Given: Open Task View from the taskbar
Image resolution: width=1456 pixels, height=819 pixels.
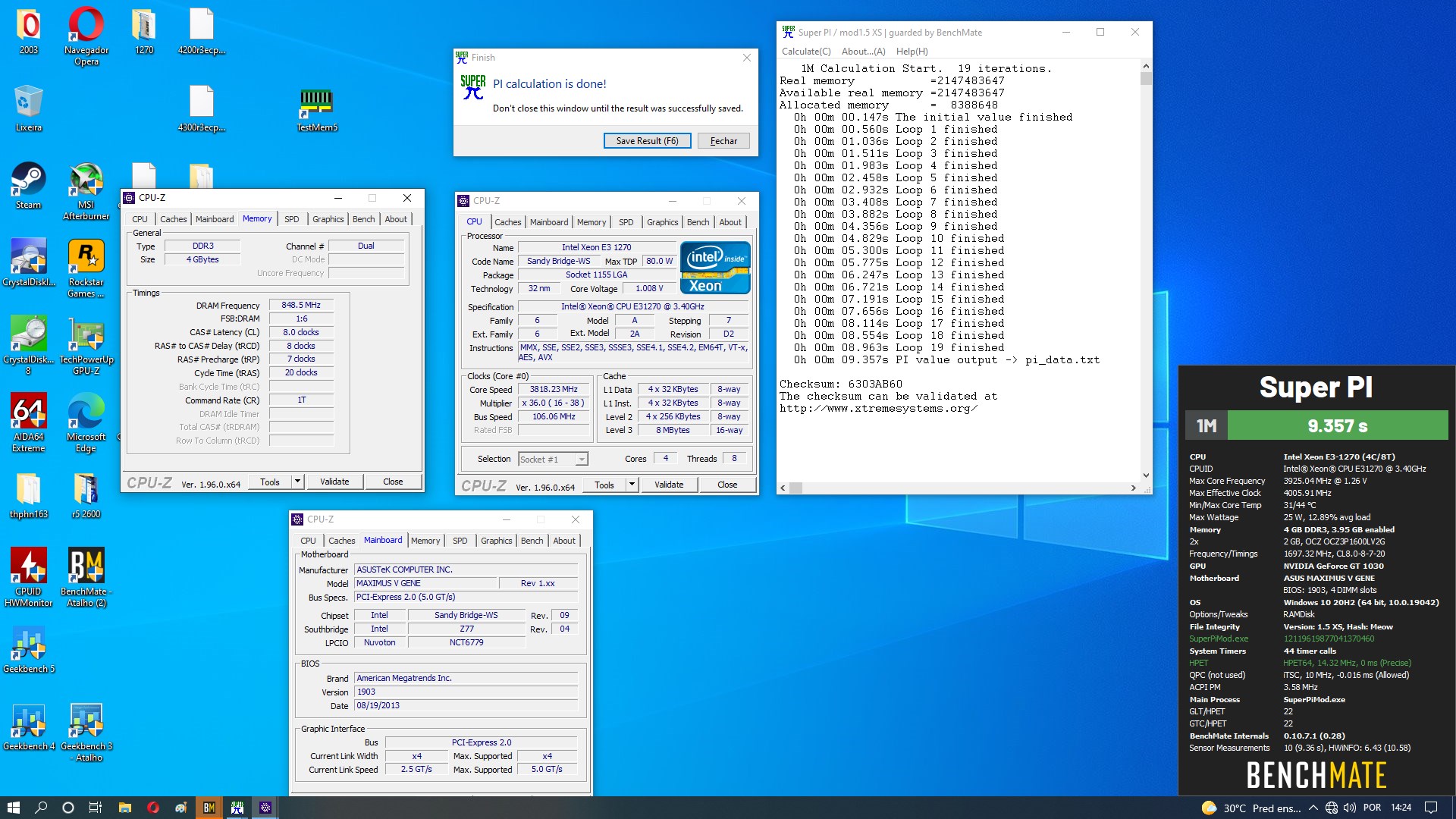Looking at the screenshot, I should tap(96, 808).
